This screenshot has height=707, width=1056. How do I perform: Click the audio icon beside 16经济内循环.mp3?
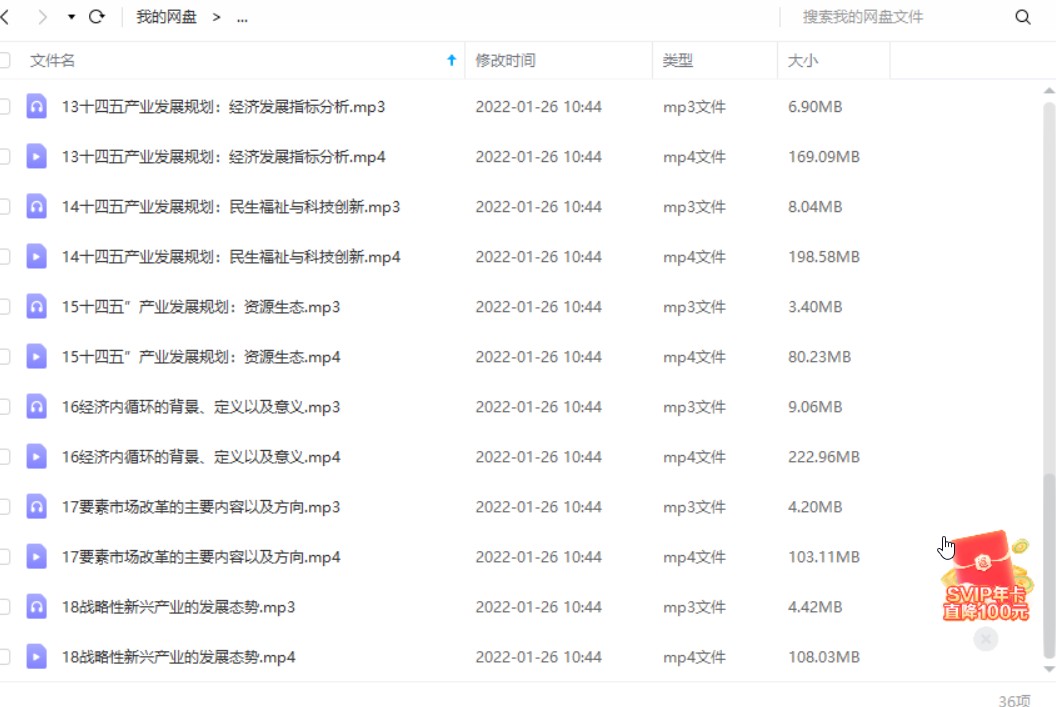click(37, 406)
